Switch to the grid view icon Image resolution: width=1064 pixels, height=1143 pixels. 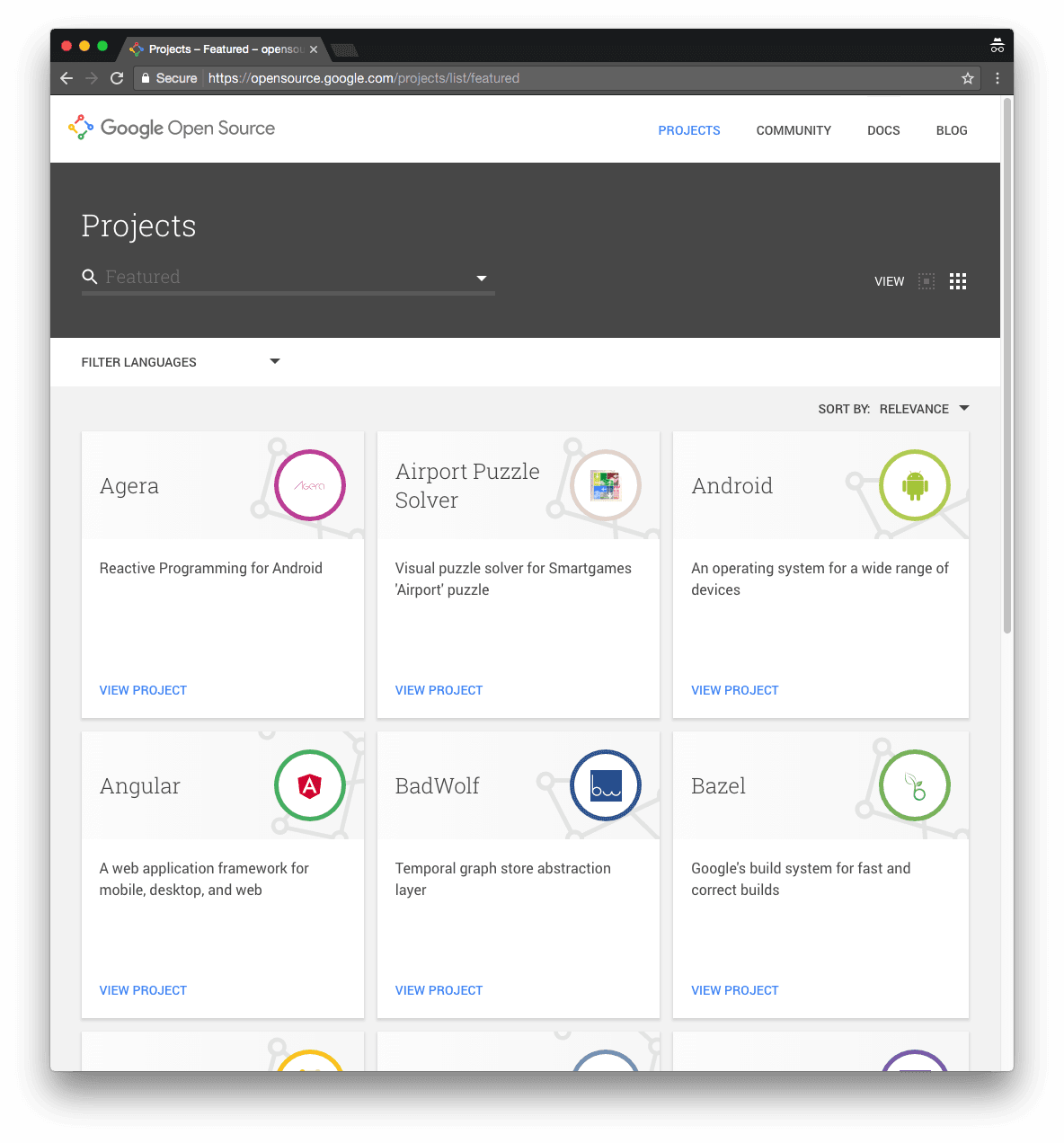958,281
